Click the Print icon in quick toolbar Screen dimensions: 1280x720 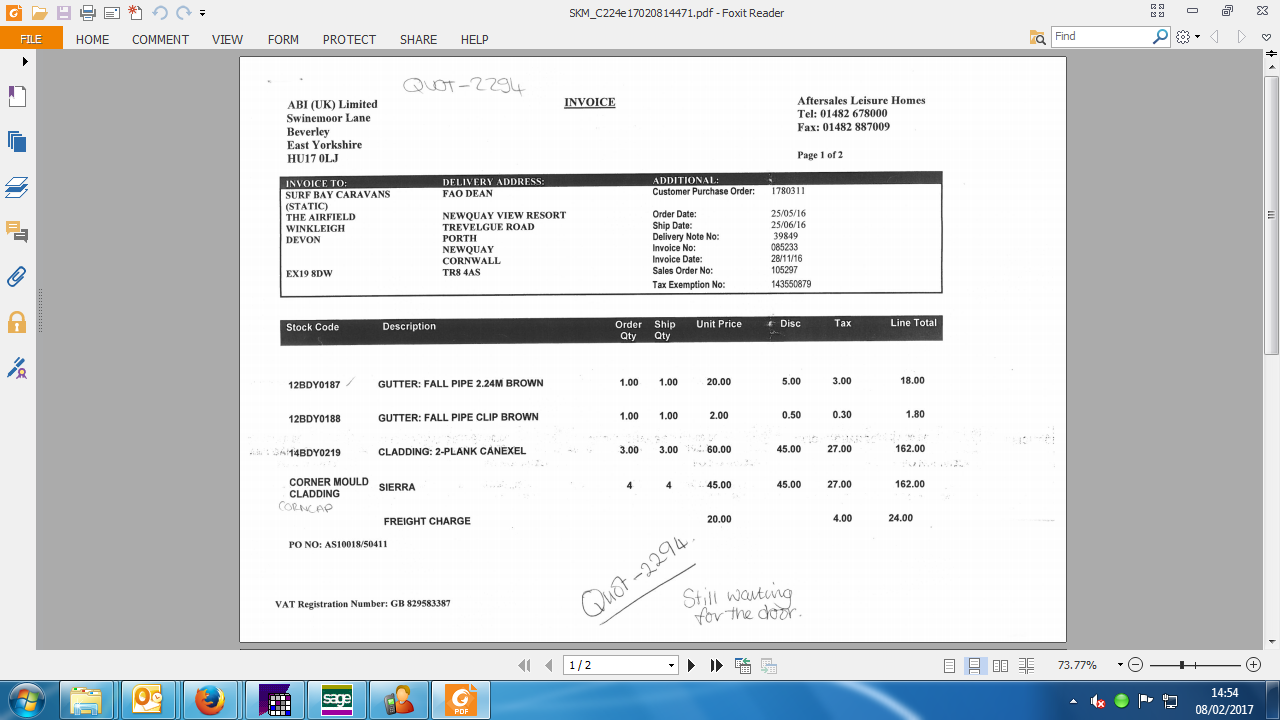pos(87,13)
